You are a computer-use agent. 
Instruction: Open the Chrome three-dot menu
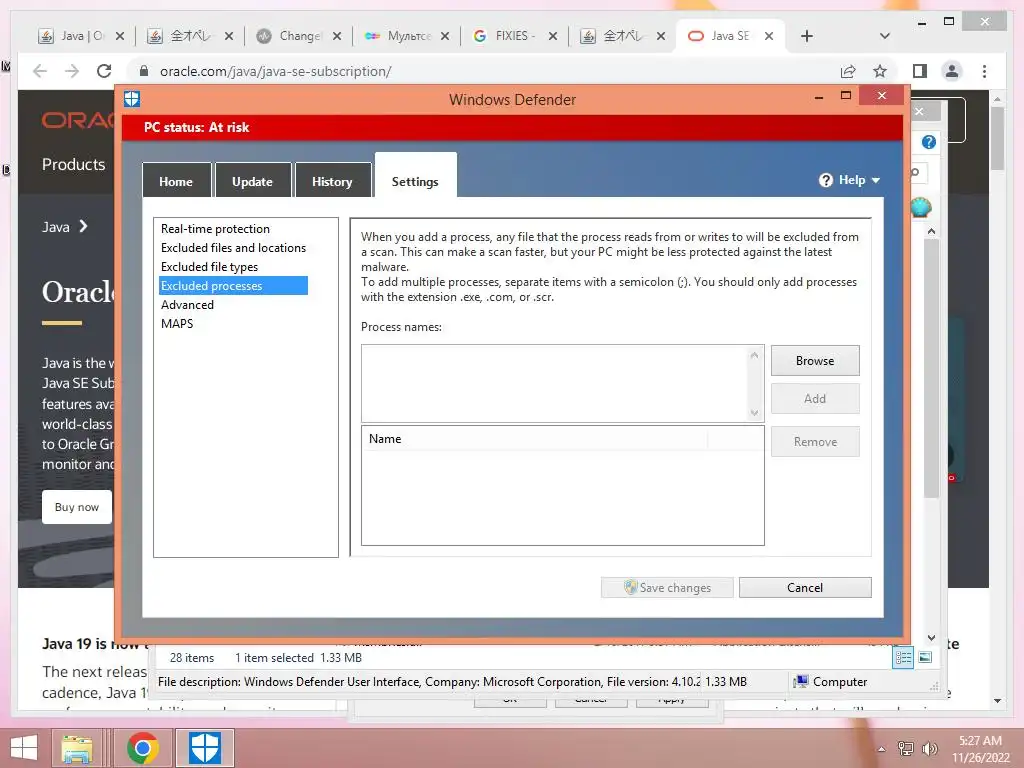[x=984, y=71]
